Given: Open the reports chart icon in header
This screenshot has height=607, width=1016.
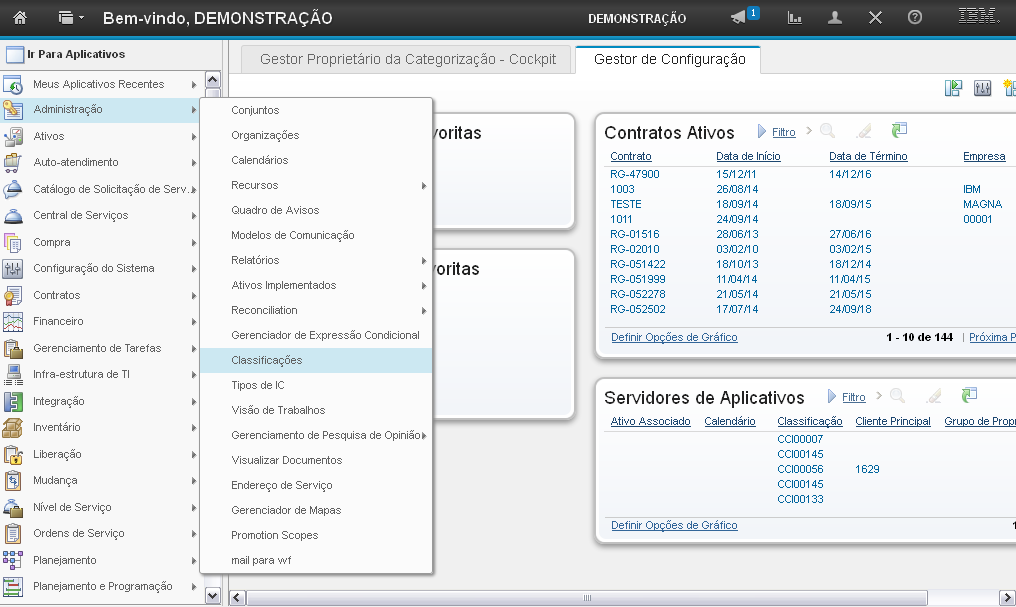Looking at the screenshot, I should point(795,18).
